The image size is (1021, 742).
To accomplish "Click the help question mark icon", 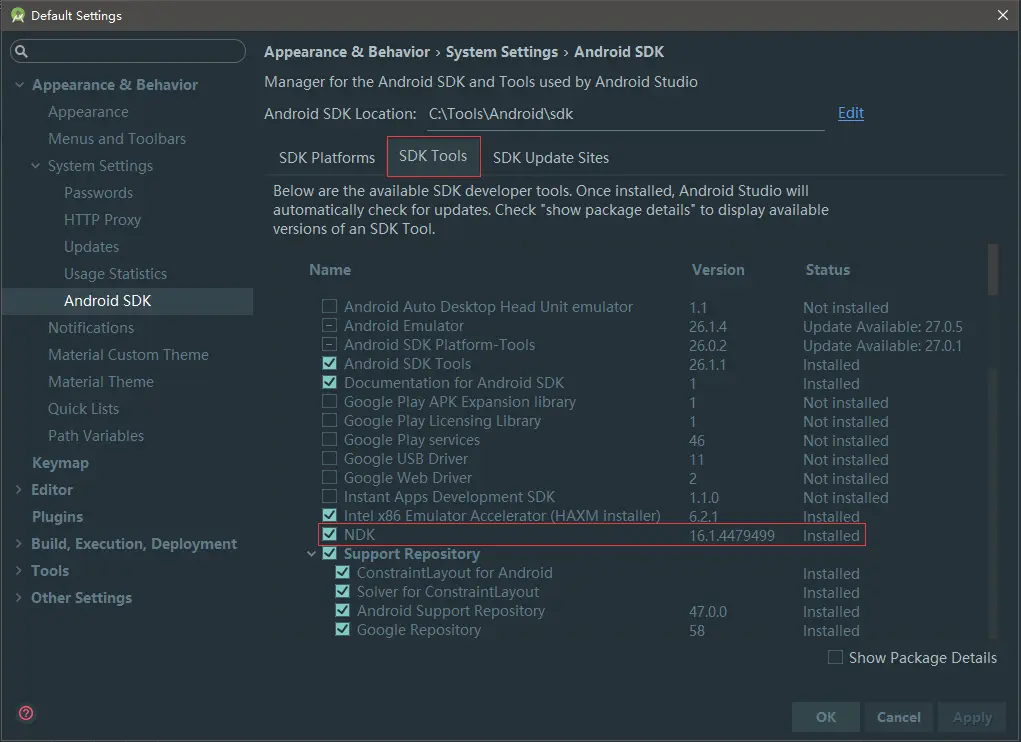I will tap(26, 713).
